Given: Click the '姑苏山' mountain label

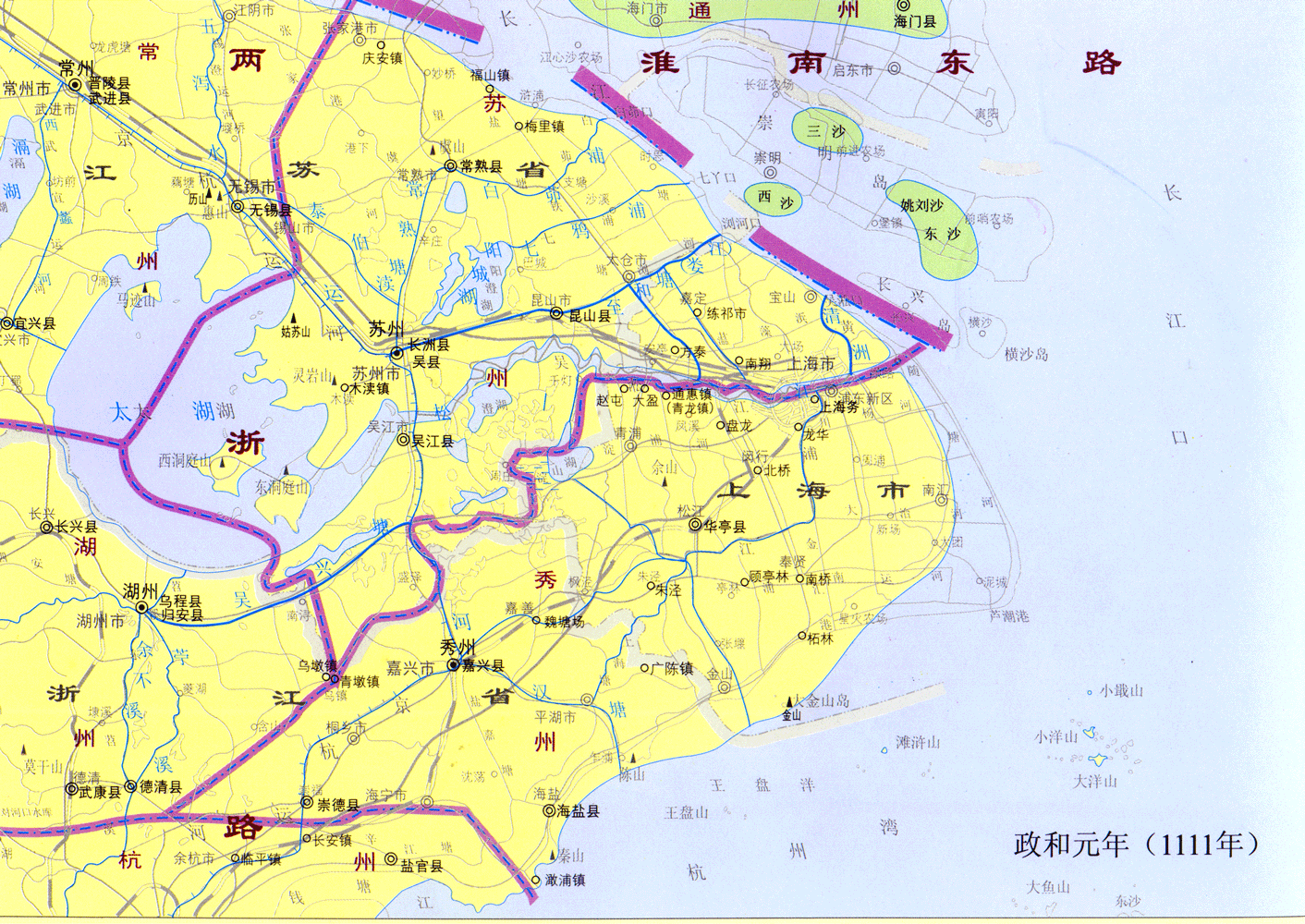Looking at the screenshot, I should coord(296,332).
